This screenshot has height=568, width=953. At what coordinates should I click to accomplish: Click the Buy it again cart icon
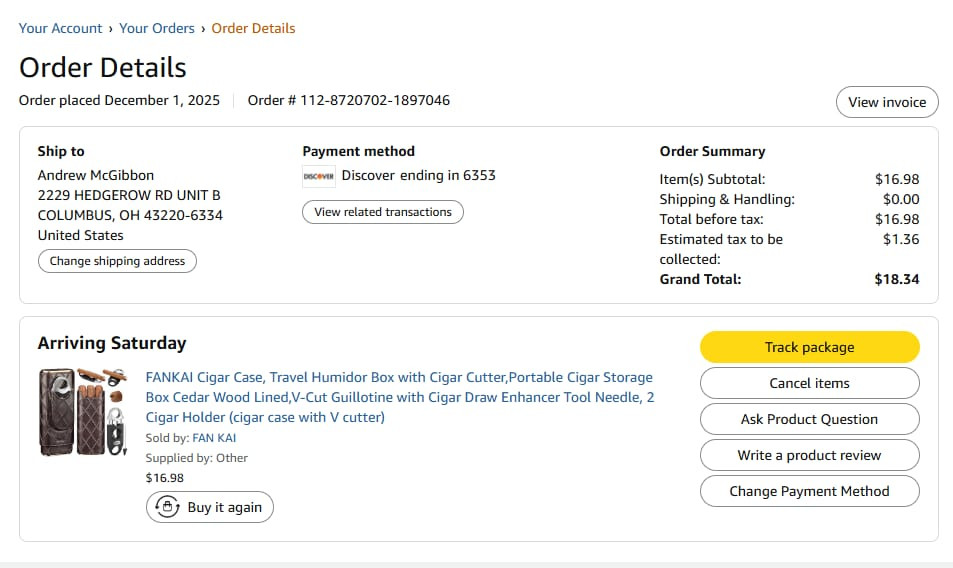(x=167, y=507)
